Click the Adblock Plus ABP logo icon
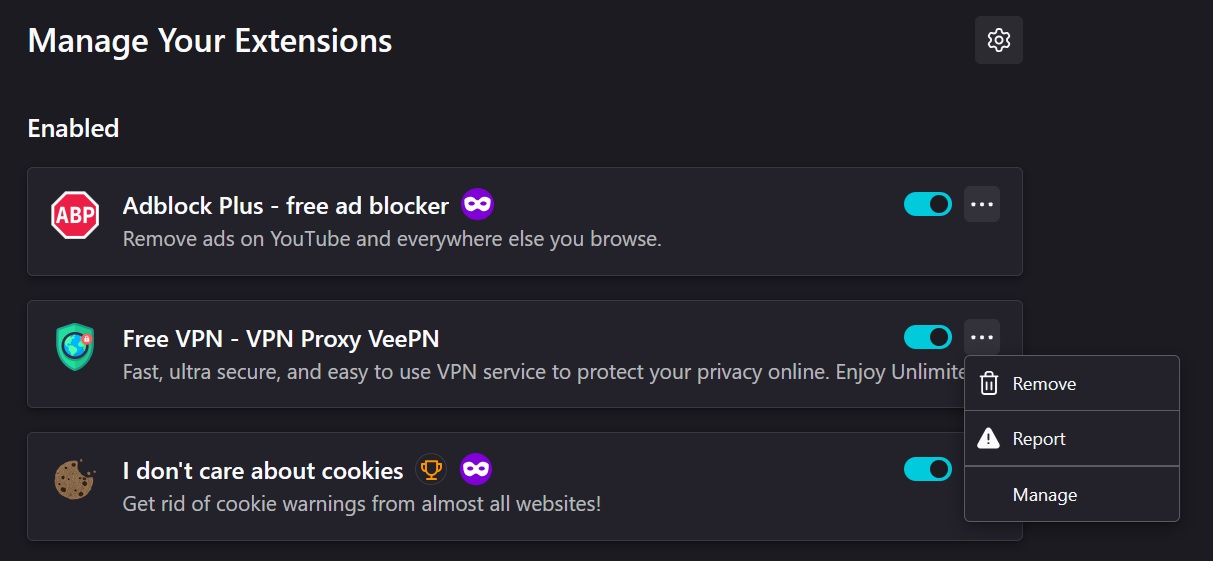 coord(75,215)
